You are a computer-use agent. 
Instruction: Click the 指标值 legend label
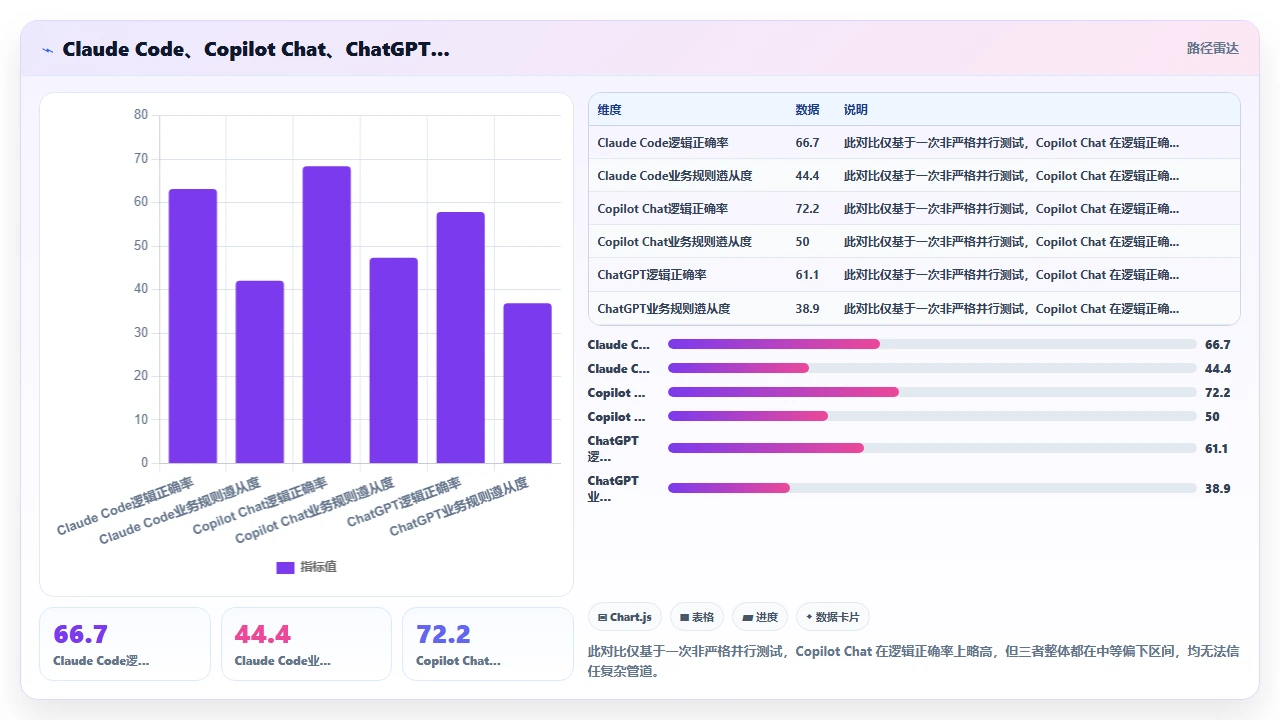click(319, 567)
